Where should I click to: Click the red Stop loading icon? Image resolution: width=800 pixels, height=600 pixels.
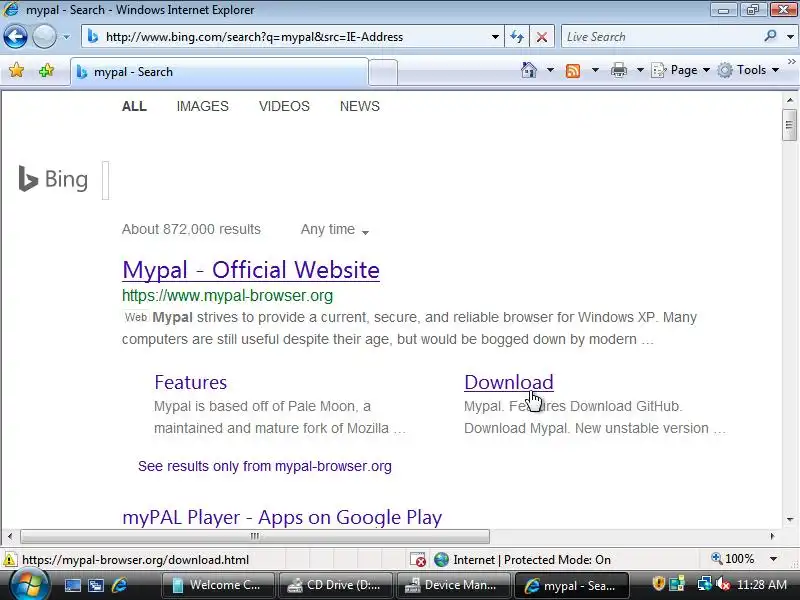click(542, 37)
